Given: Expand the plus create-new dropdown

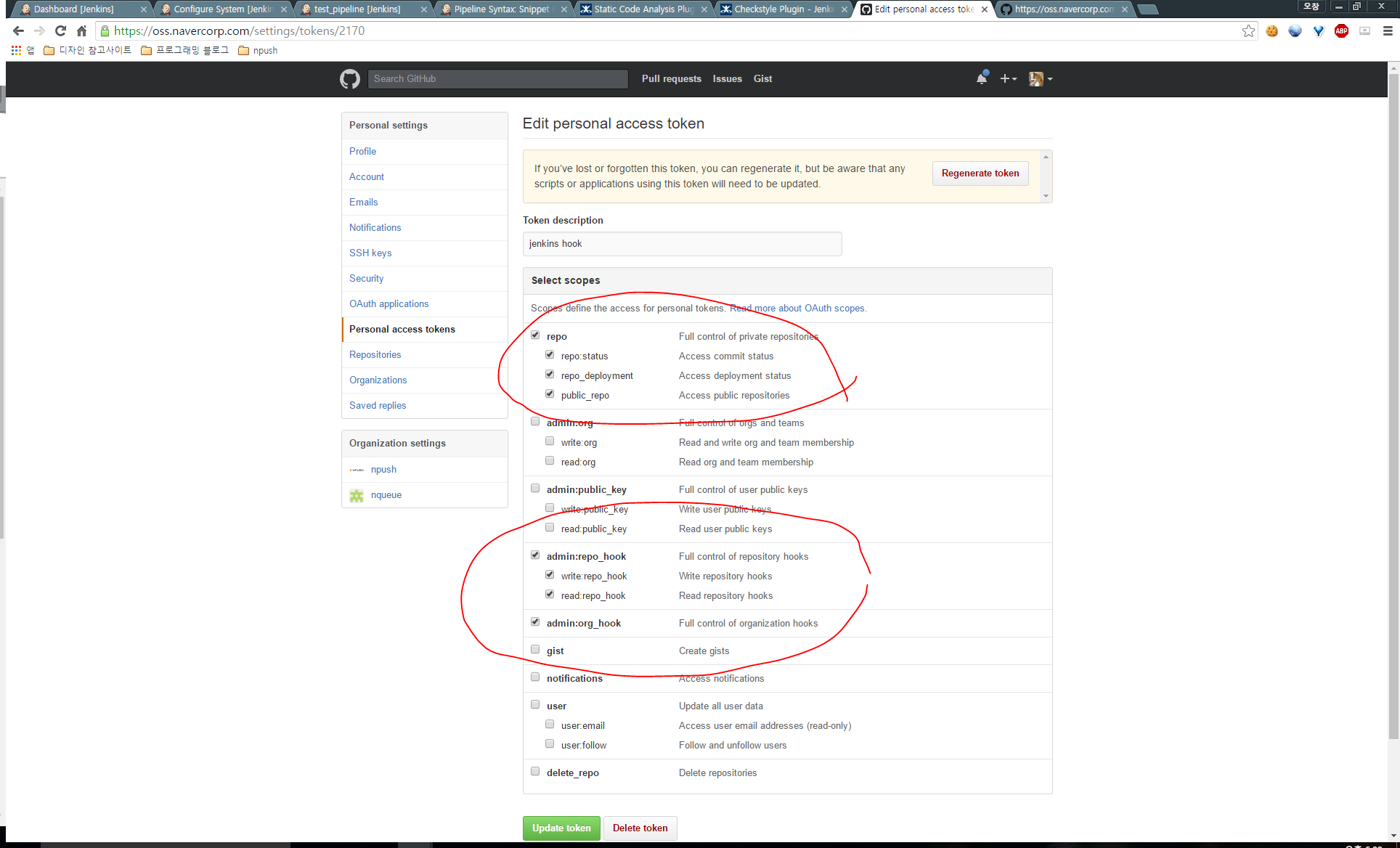Looking at the screenshot, I should (1009, 78).
